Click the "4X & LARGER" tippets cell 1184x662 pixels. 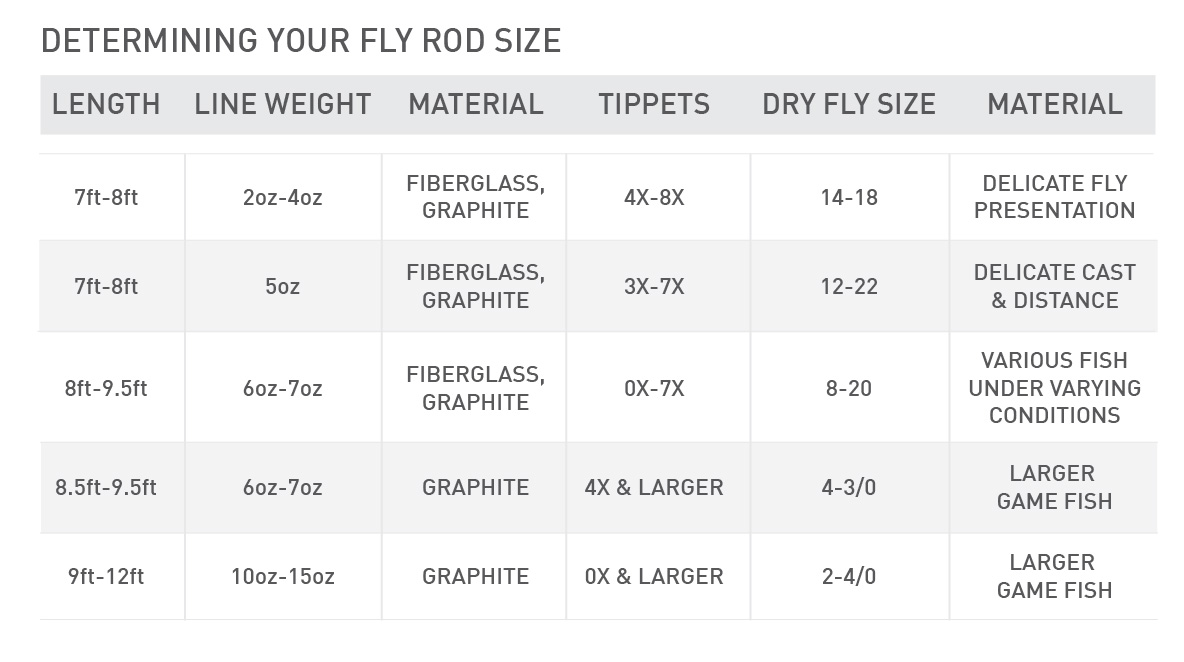click(654, 488)
